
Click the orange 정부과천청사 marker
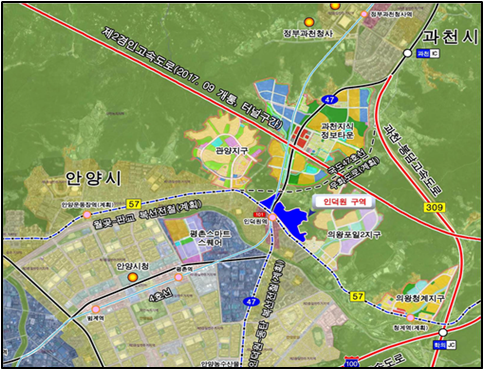click(309, 22)
